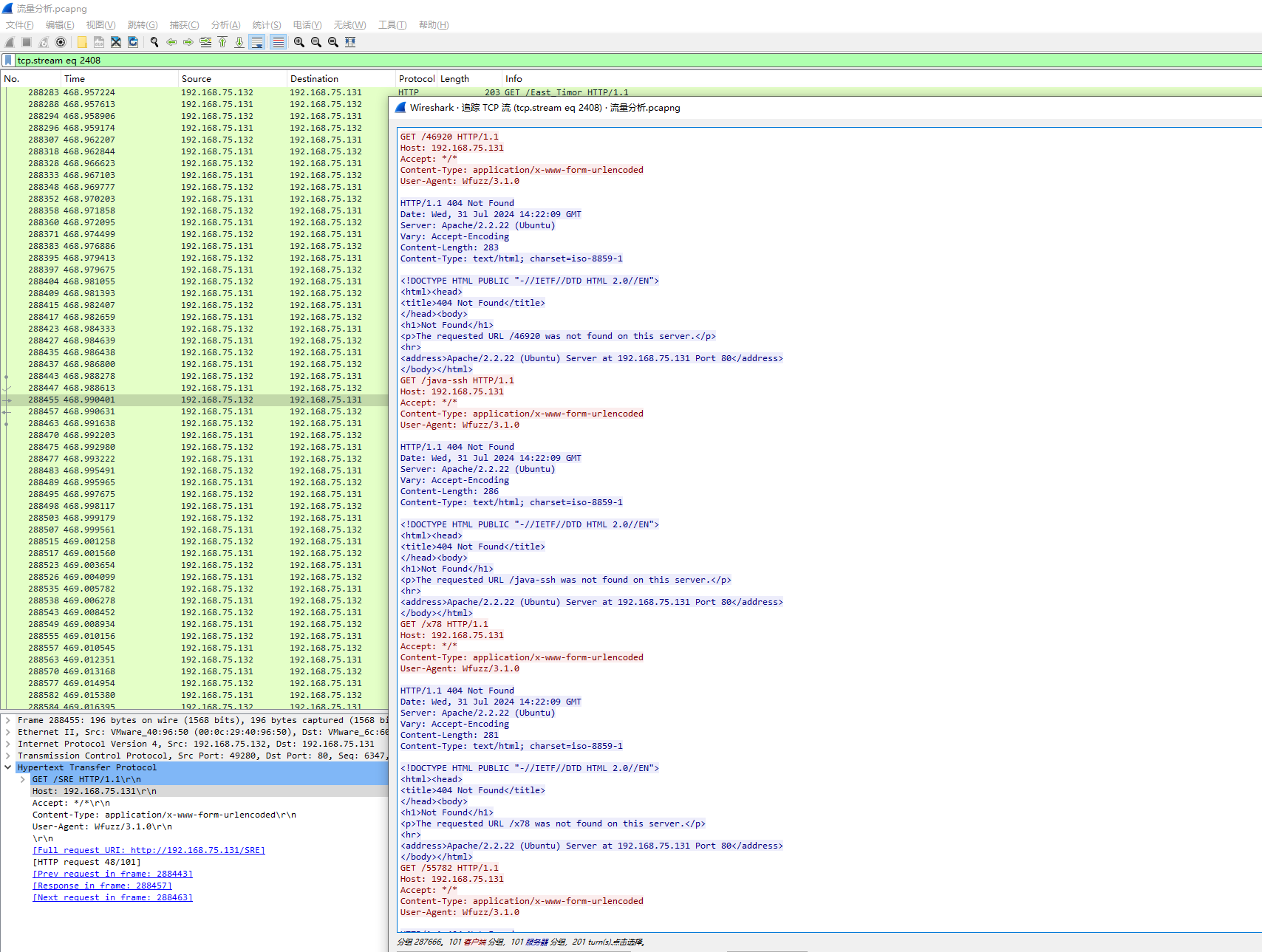
Task: Save this capture file icon
Action: pos(99,42)
